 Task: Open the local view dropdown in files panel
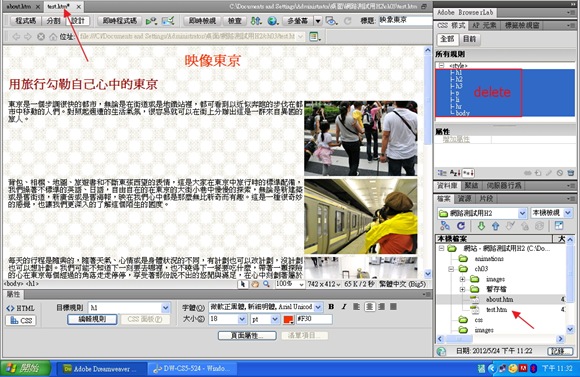click(x=568, y=213)
